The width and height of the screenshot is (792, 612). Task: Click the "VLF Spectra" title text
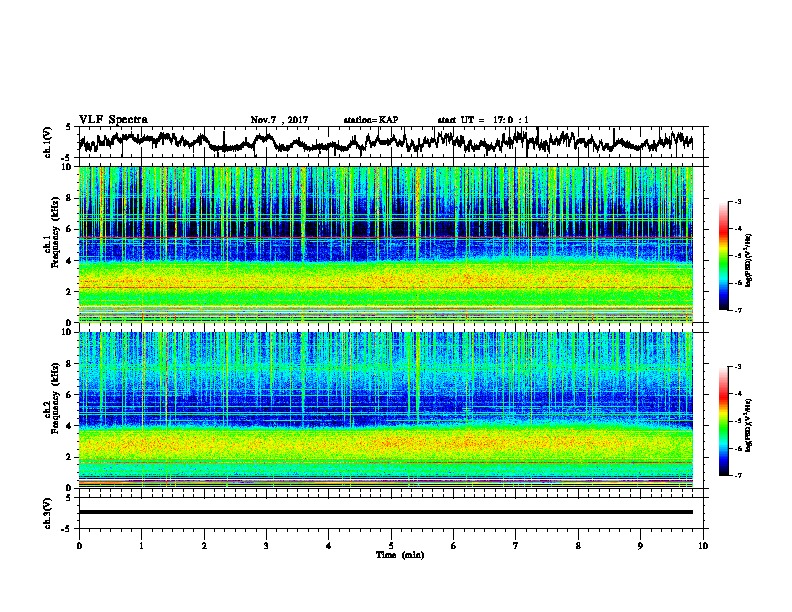[113, 120]
